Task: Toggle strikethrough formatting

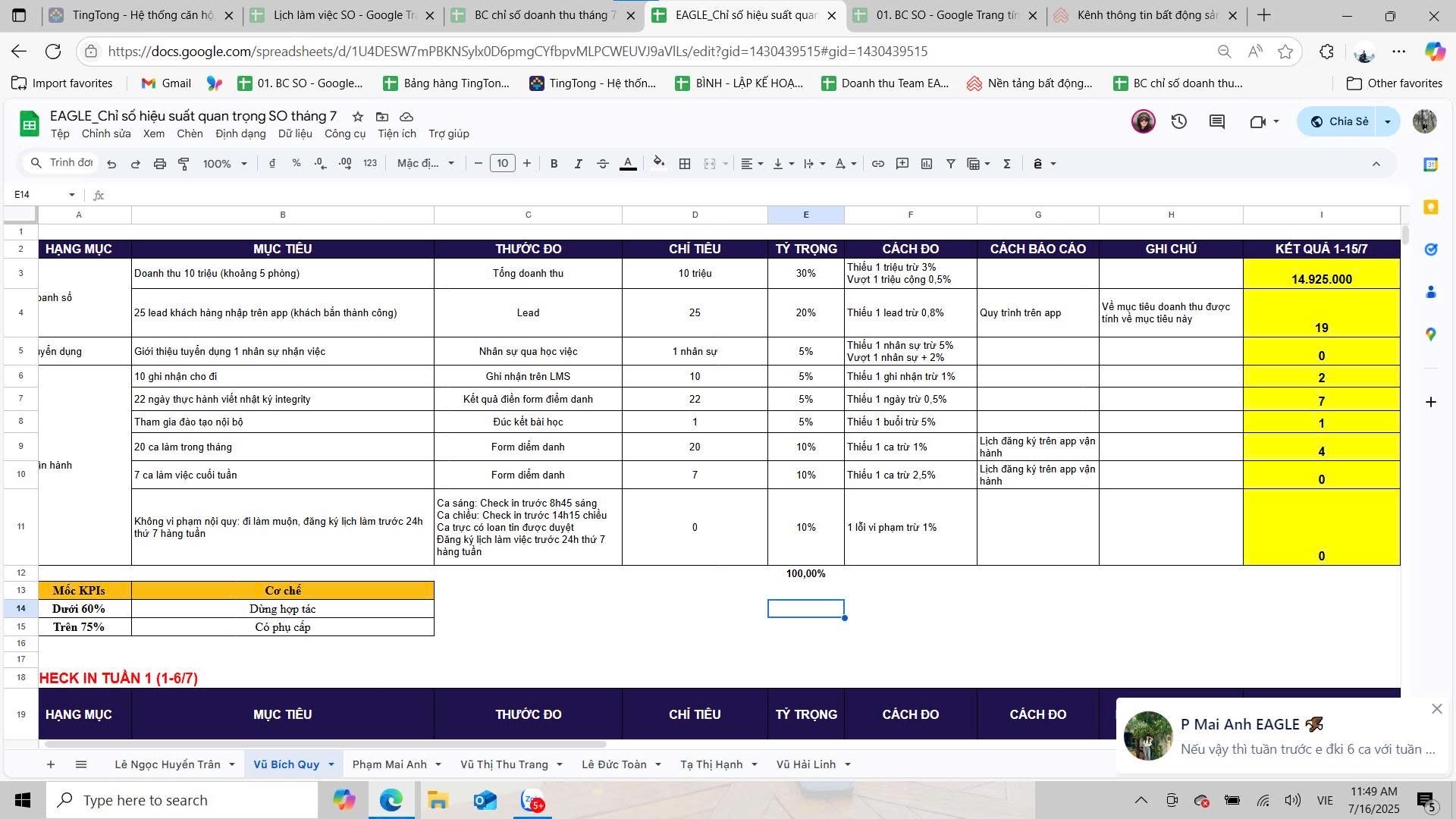Action: [603, 164]
